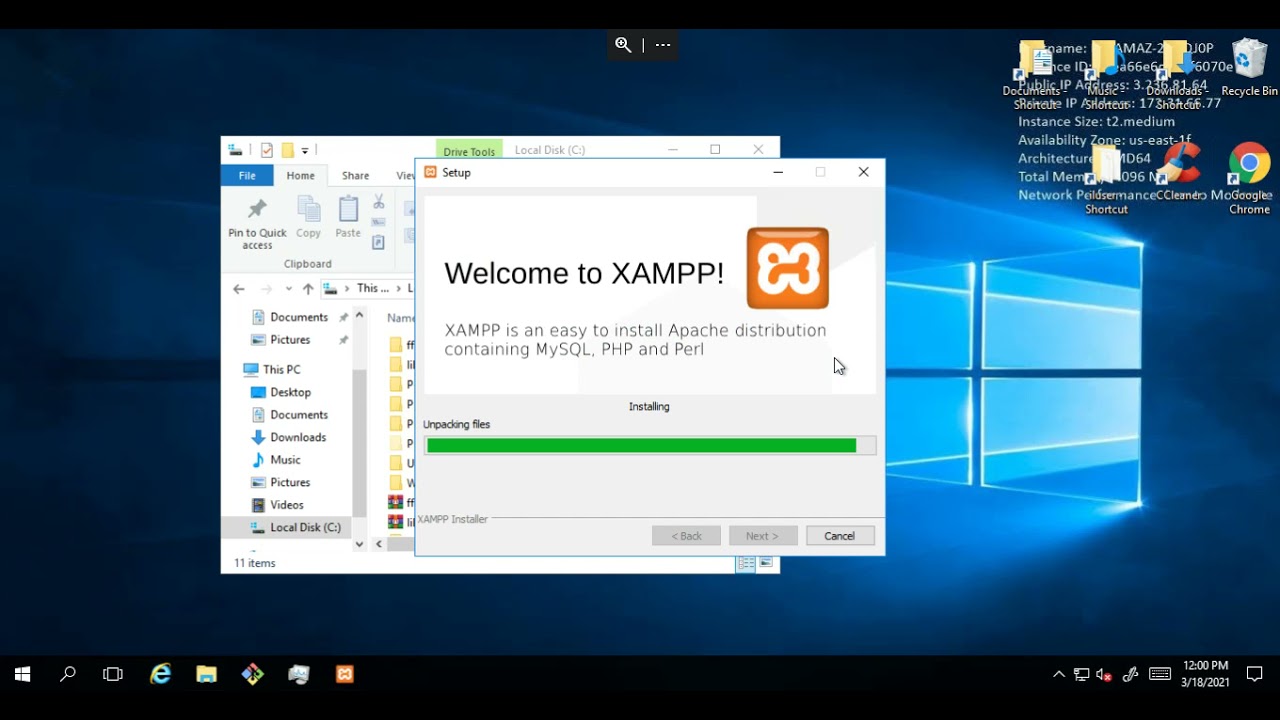Click the Cut scissors icon in Explorer ribbon
This screenshot has width=1280, height=720.
[379, 202]
